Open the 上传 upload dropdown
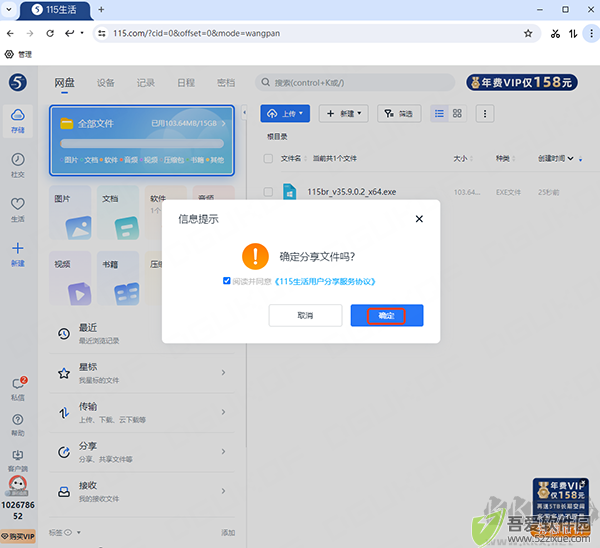 pyautogui.click(x=285, y=114)
